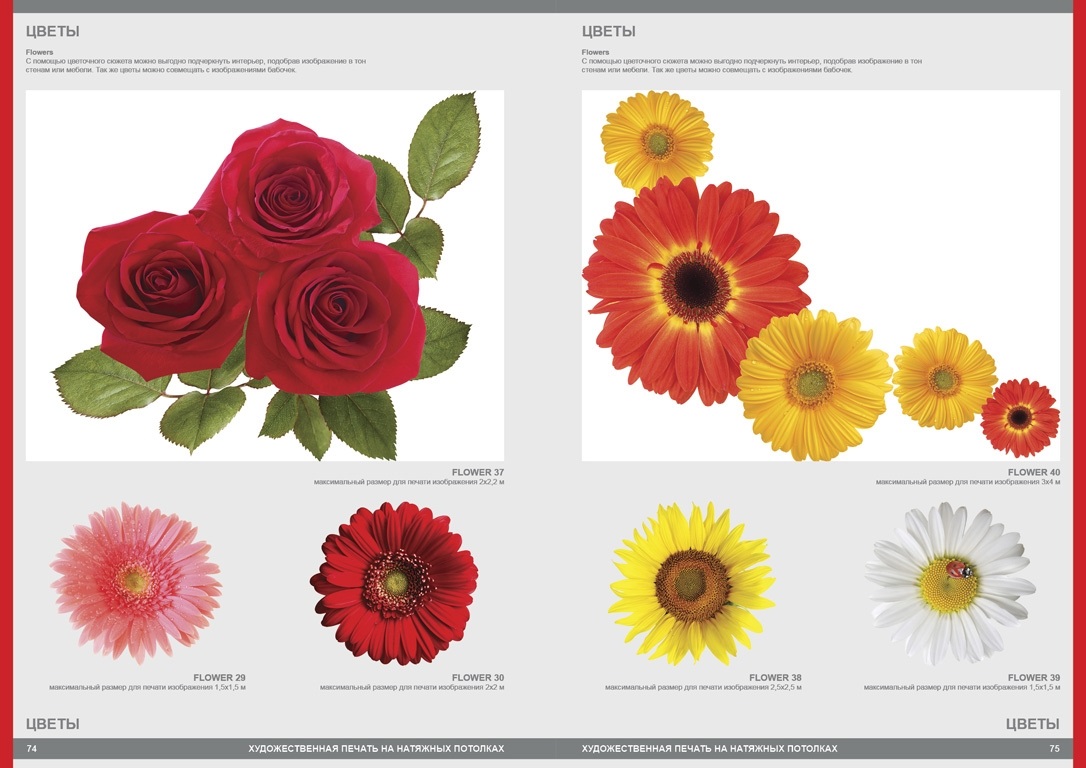Select the FLOWER 39 caption
Viewport: 1086px width, 768px height.
pyautogui.click(x=1033, y=678)
